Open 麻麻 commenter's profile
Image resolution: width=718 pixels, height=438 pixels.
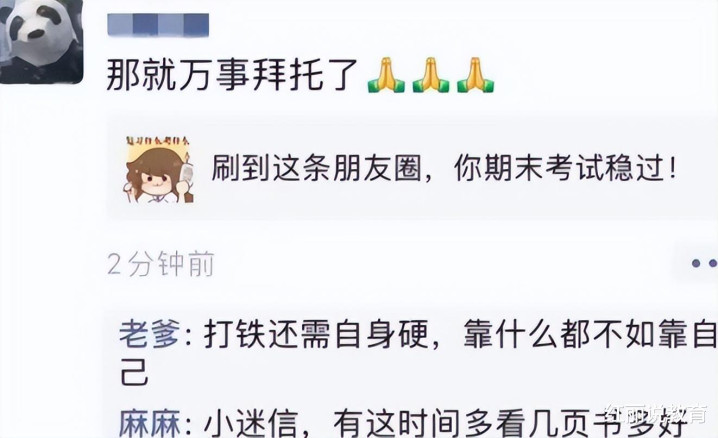point(150,423)
